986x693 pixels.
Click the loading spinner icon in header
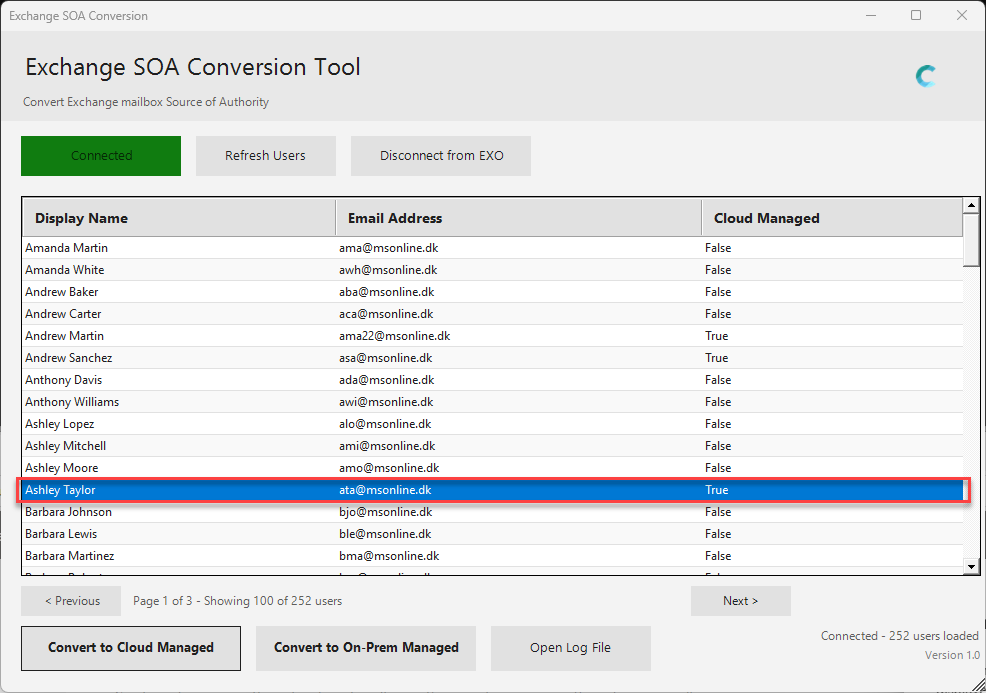click(x=926, y=76)
